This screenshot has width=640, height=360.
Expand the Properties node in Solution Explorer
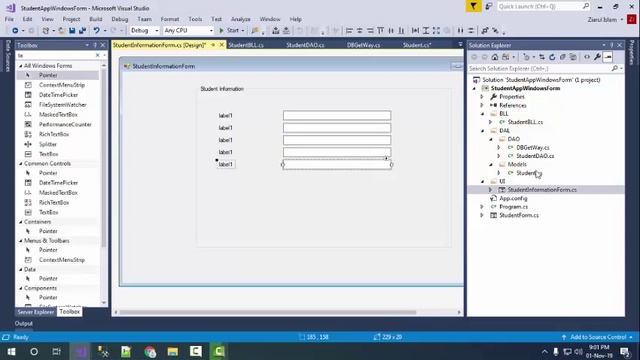click(482, 97)
